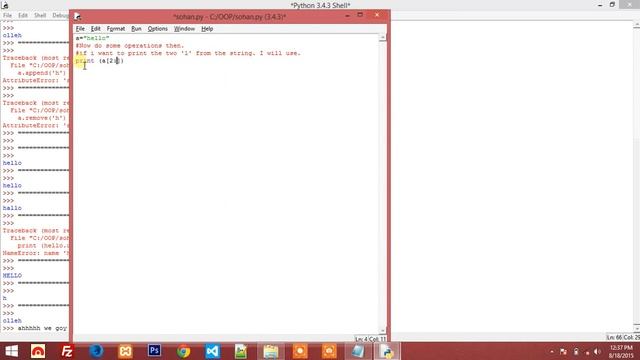The image size is (640, 360).
Task: Click the comment about printing two 'l'
Action: (188, 53)
